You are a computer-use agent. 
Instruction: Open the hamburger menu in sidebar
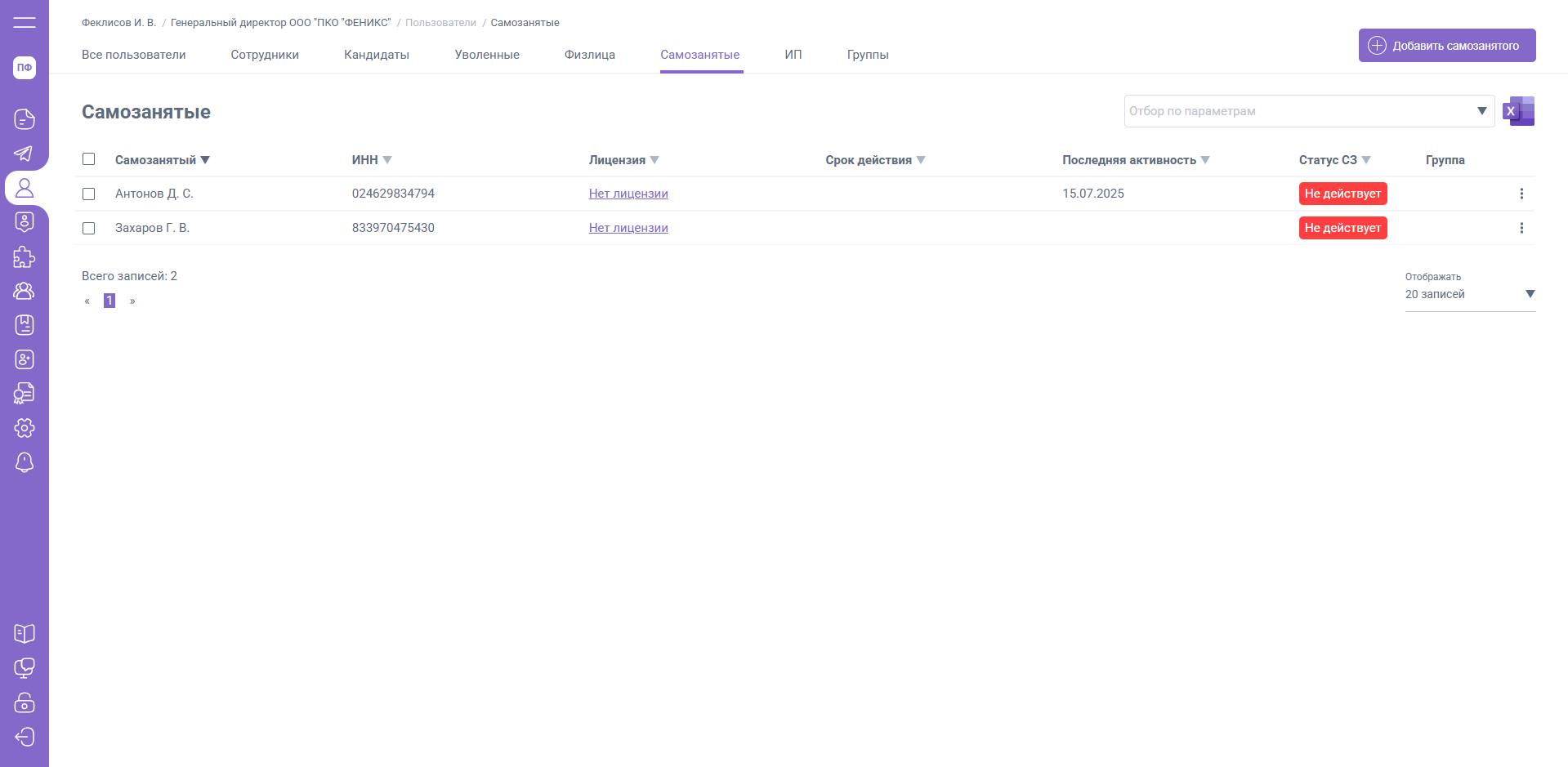point(25,22)
